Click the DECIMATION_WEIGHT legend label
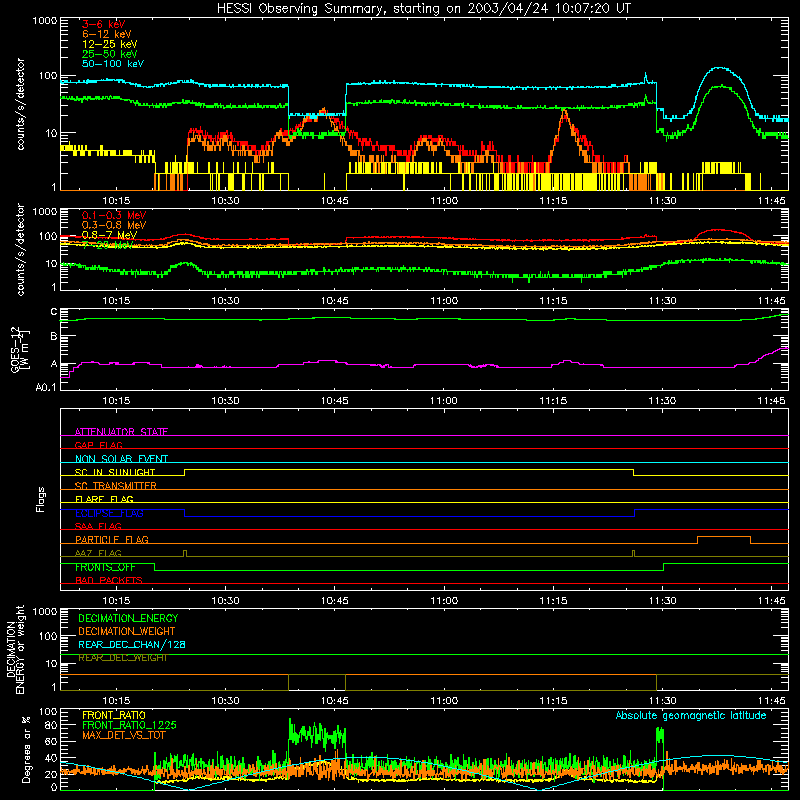 (127, 632)
